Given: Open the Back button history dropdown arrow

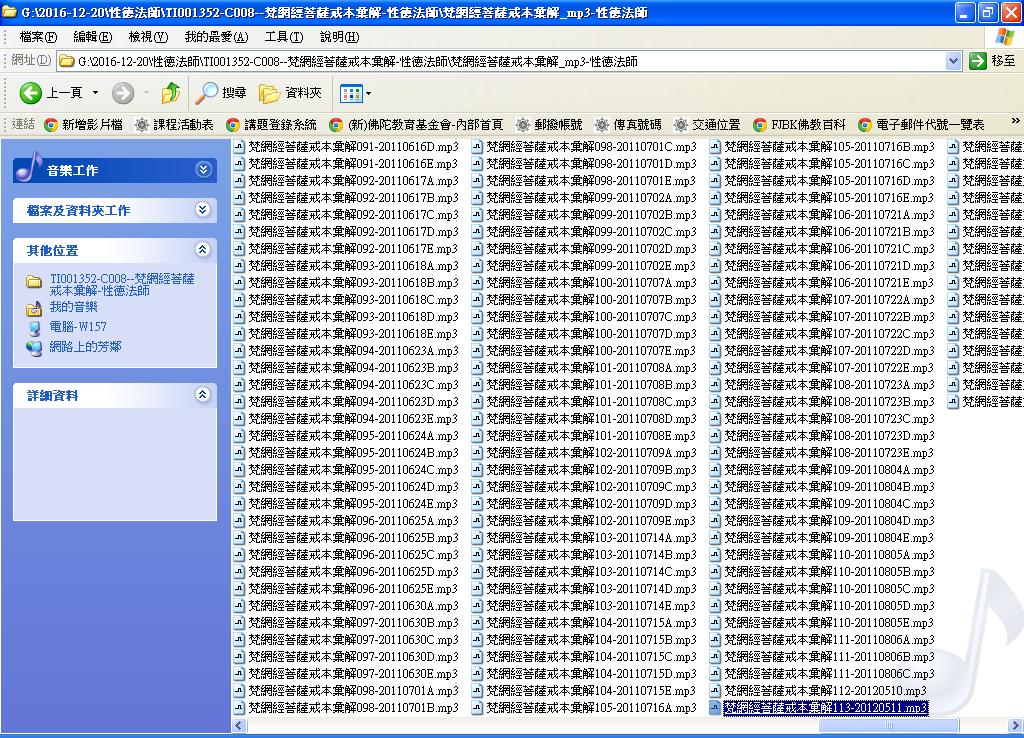Looking at the screenshot, I should [x=96, y=93].
